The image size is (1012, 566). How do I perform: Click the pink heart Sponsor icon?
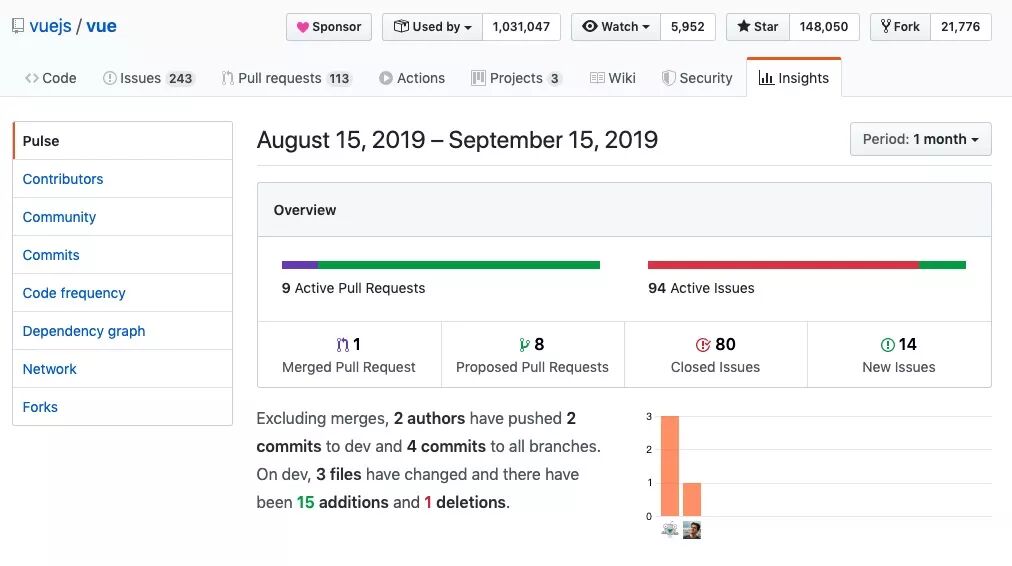[302, 27]
